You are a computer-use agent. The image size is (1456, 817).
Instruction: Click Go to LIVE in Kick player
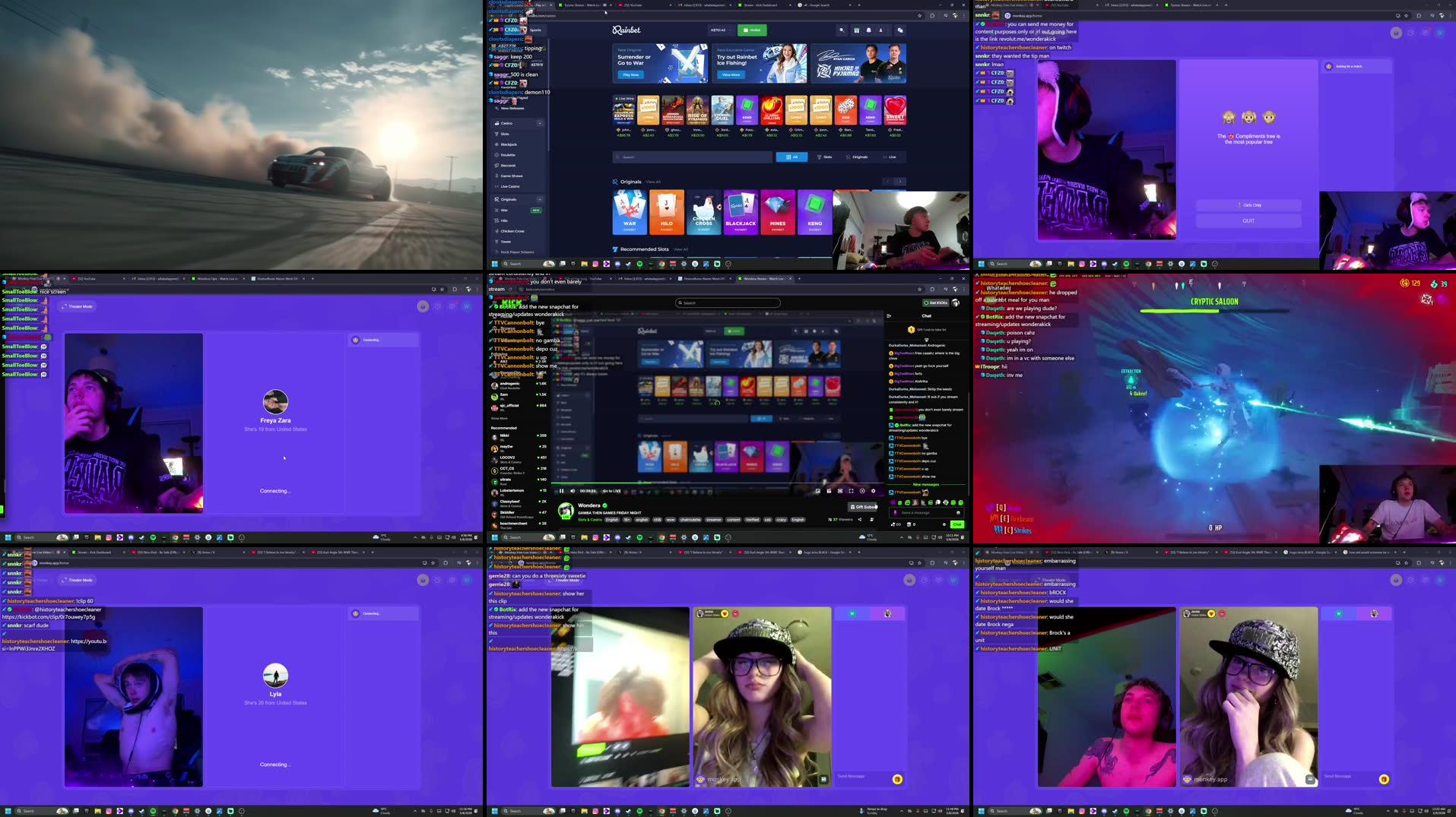612,491
